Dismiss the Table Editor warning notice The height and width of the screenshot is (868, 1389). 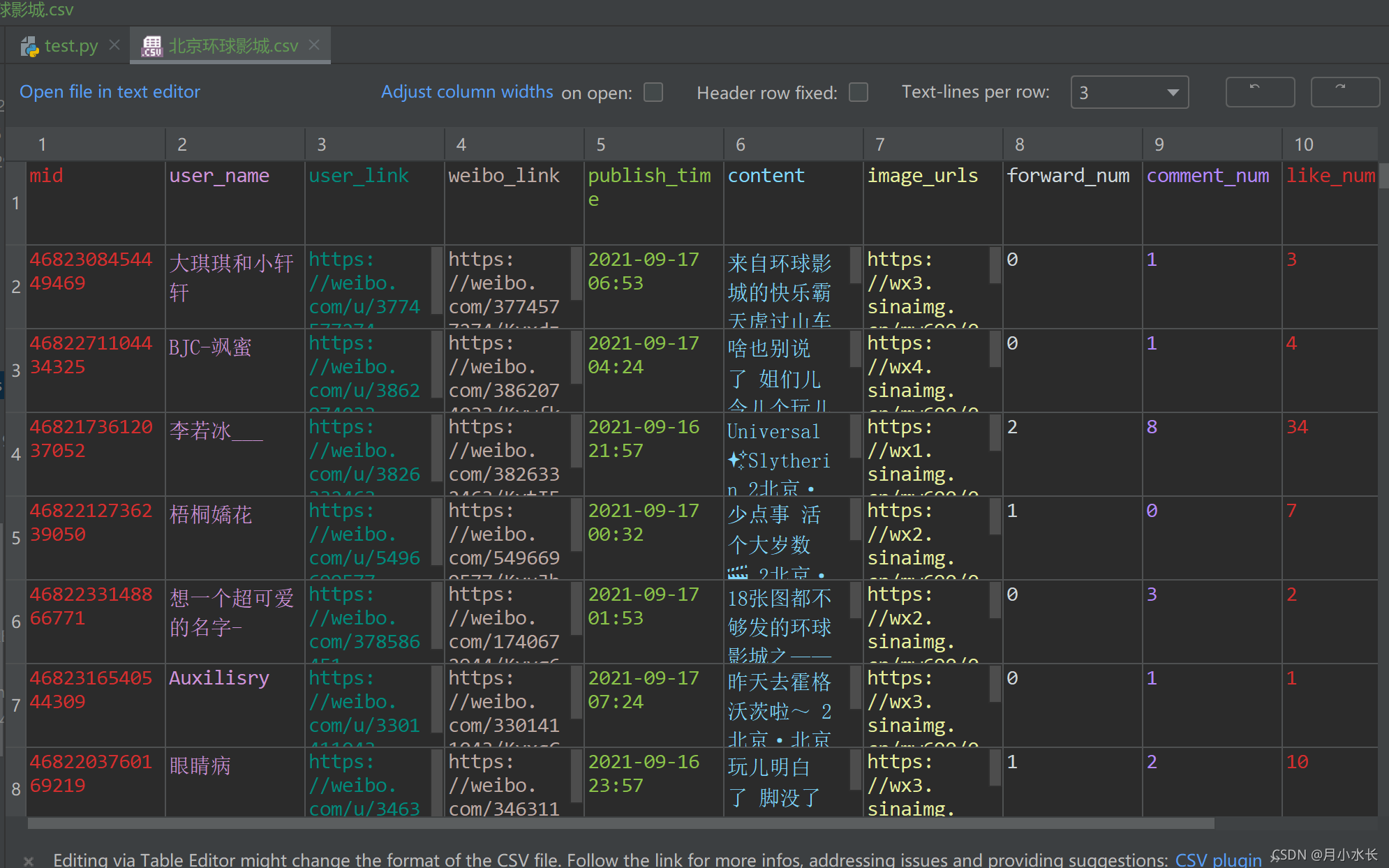[29, 860]
